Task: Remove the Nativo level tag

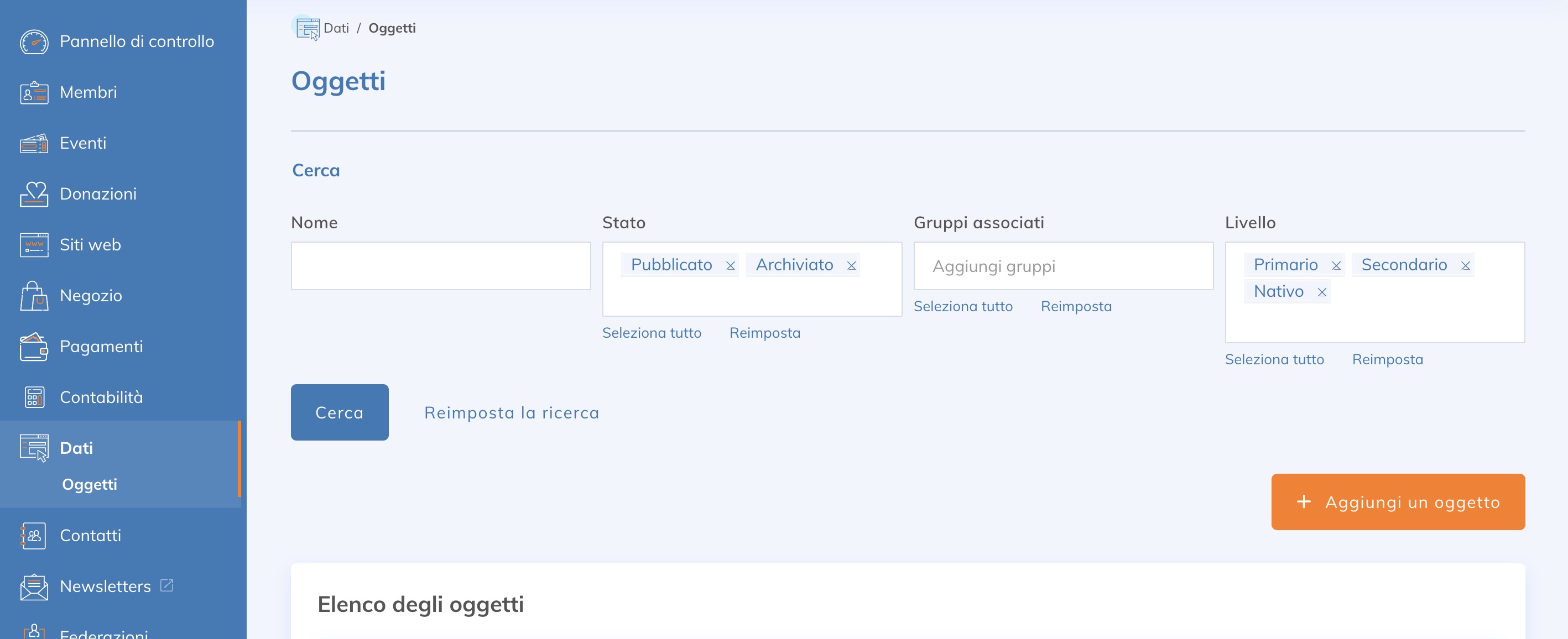Action: [x=1322, y=293]
